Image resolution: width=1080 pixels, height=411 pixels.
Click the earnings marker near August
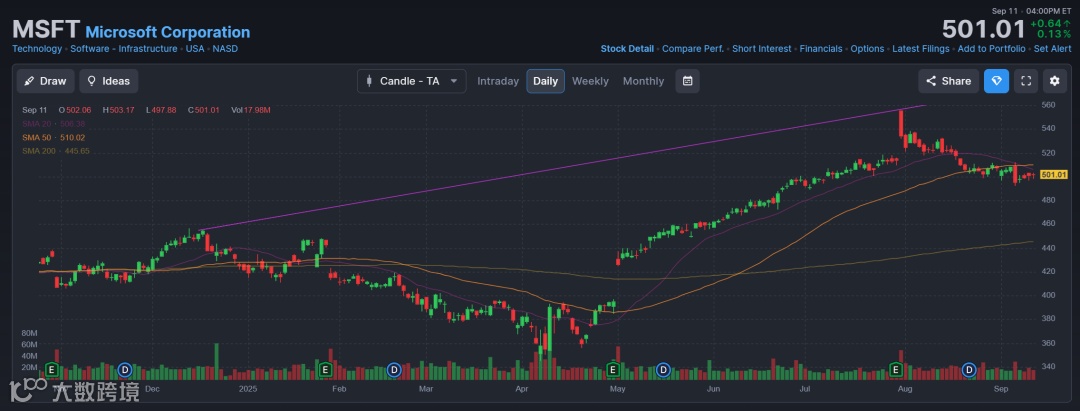[897, 370]
